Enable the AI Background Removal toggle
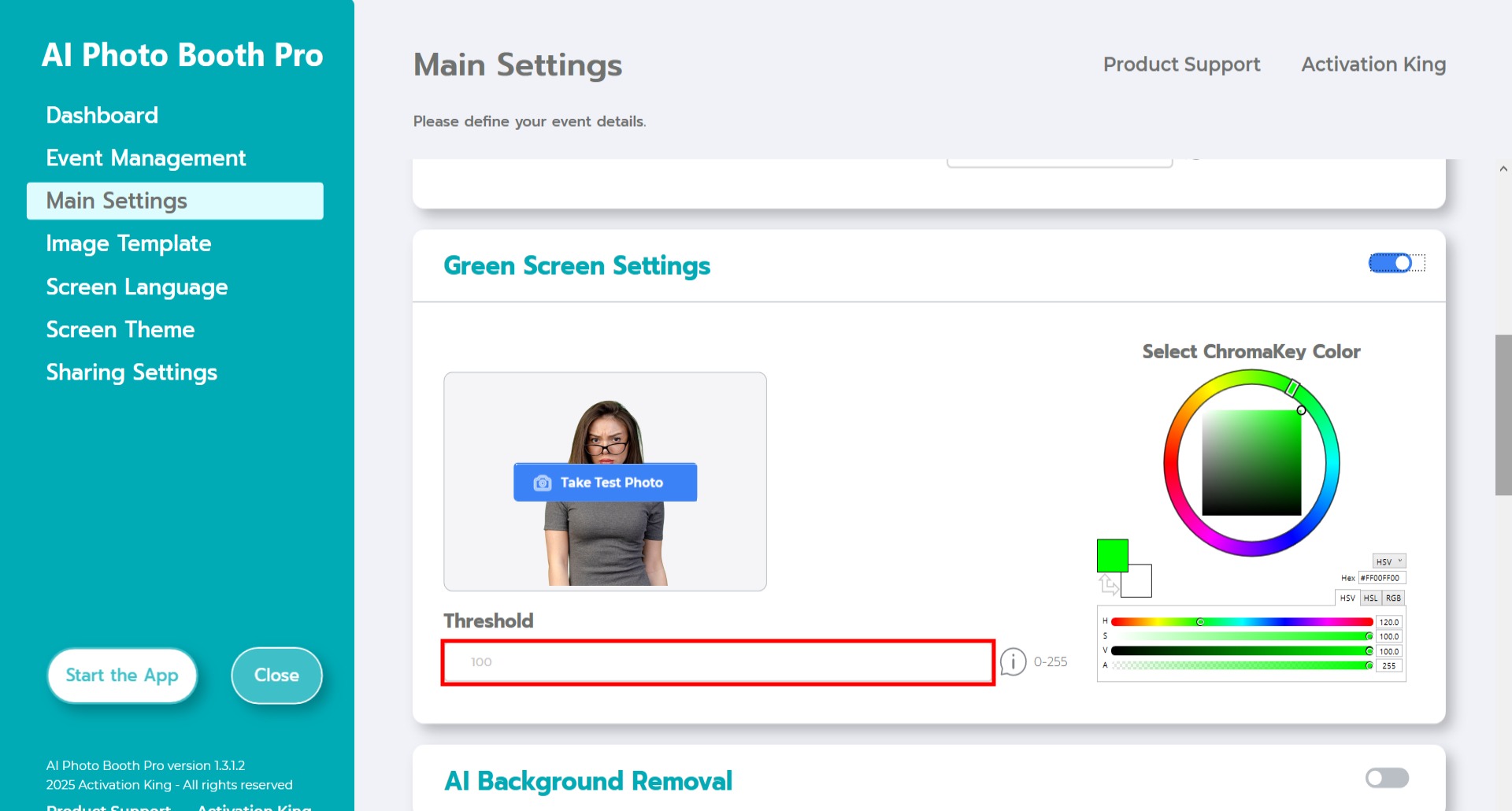Image resolution: width=1512 pixels, height=811 pixels. click(1387, 778)
